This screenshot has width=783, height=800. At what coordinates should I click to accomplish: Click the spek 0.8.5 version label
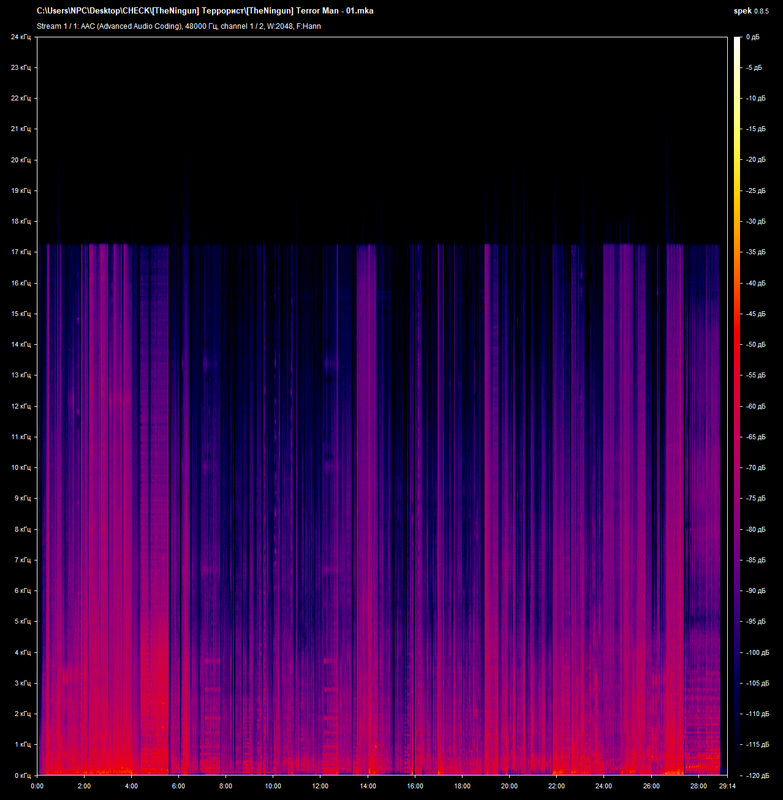click(x=751, y=11)
